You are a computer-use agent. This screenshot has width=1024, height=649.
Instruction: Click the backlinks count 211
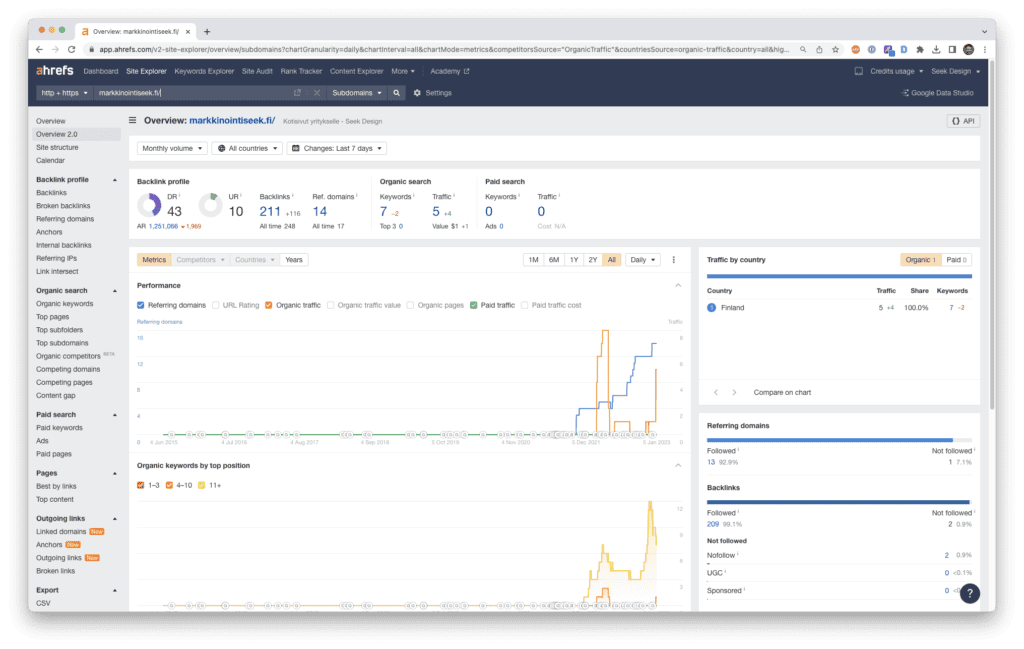270,212
